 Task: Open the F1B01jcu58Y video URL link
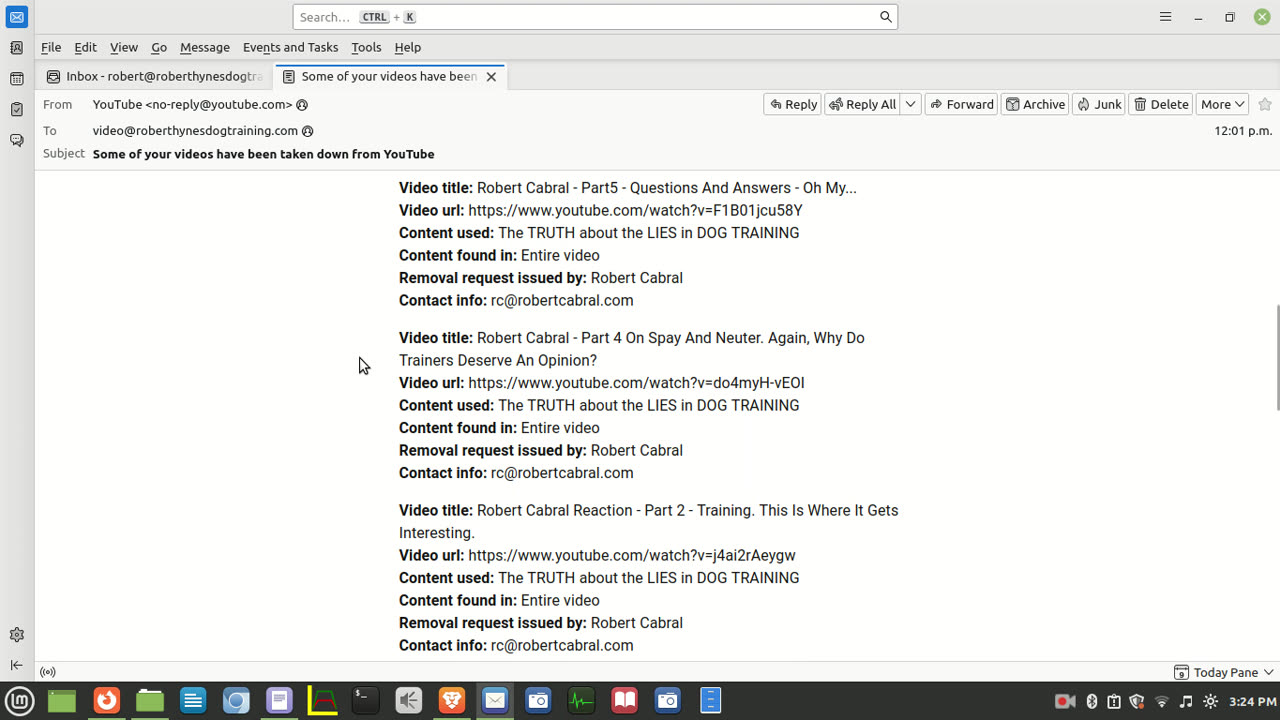[635, 210]
